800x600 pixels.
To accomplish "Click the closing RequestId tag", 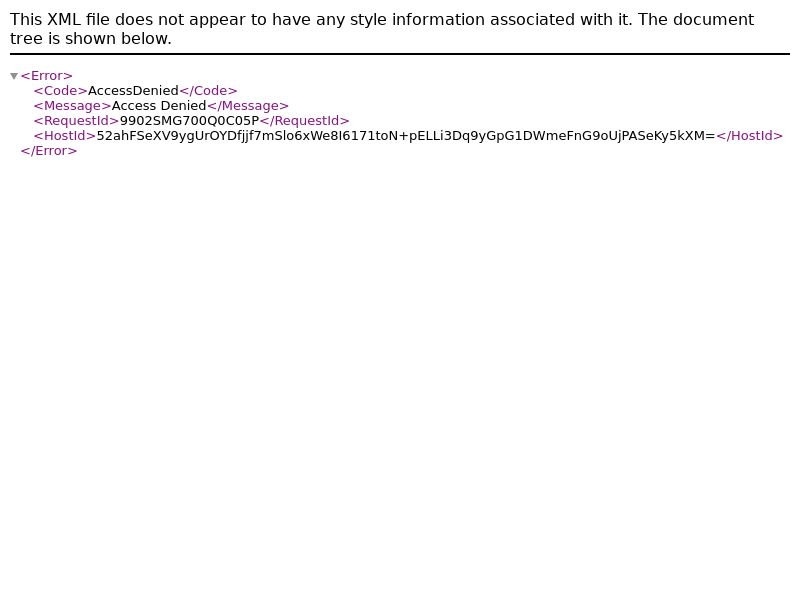I will (305, 121).
